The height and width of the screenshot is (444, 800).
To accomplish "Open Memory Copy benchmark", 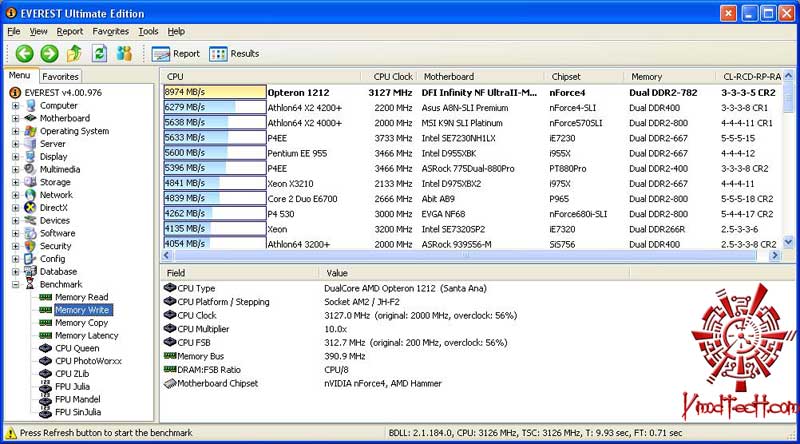I will 82,323.
